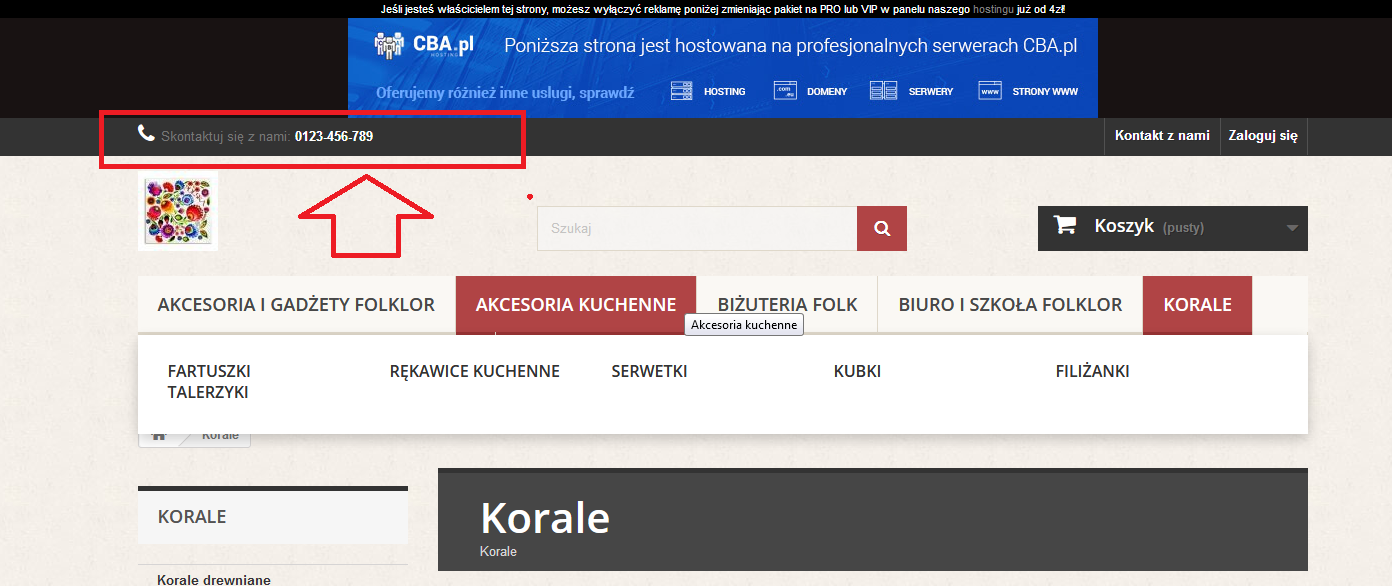The height and width of the screenshot is (586, 1392).
Task: Click the Zaloguj się link
Action: (x=1263, y=136)
